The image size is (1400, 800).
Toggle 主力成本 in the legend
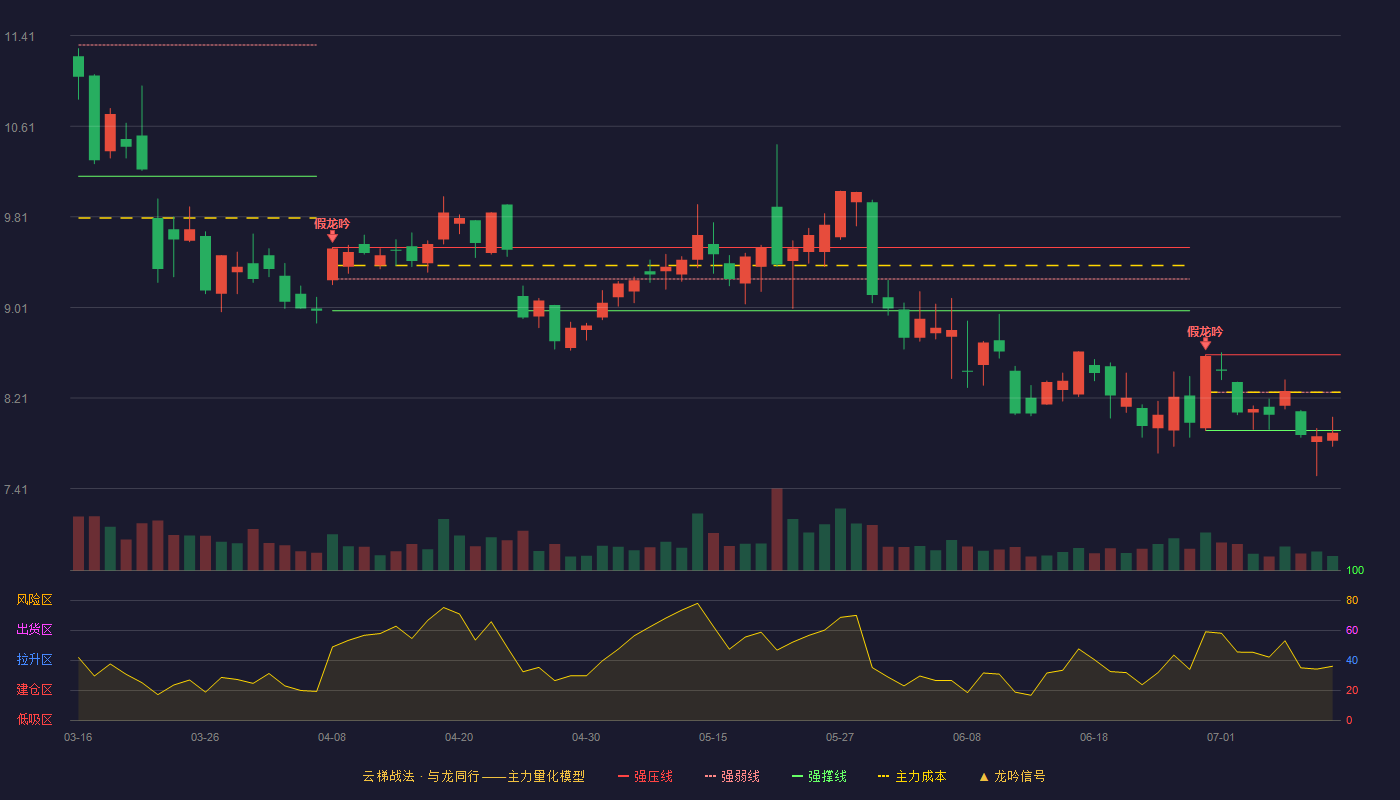click(912, 776)
